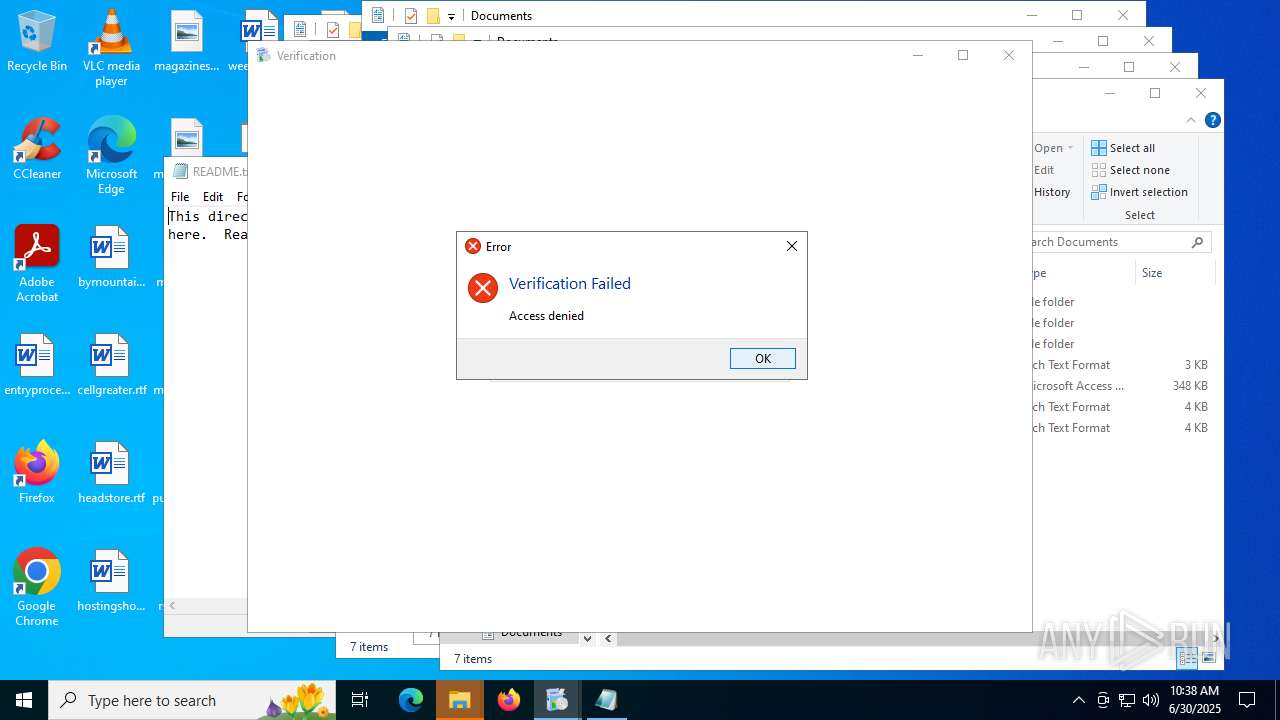Screen dimensions: 1280x720
Task: Select the 3 KB Rich Text Format row
Action: (1121, 365)
